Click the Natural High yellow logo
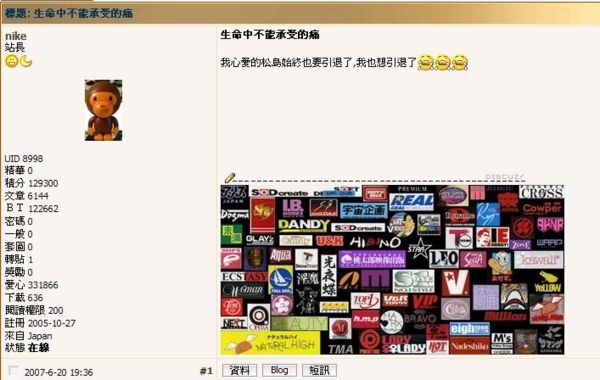 pyautogui.click(x=270, y=342)
